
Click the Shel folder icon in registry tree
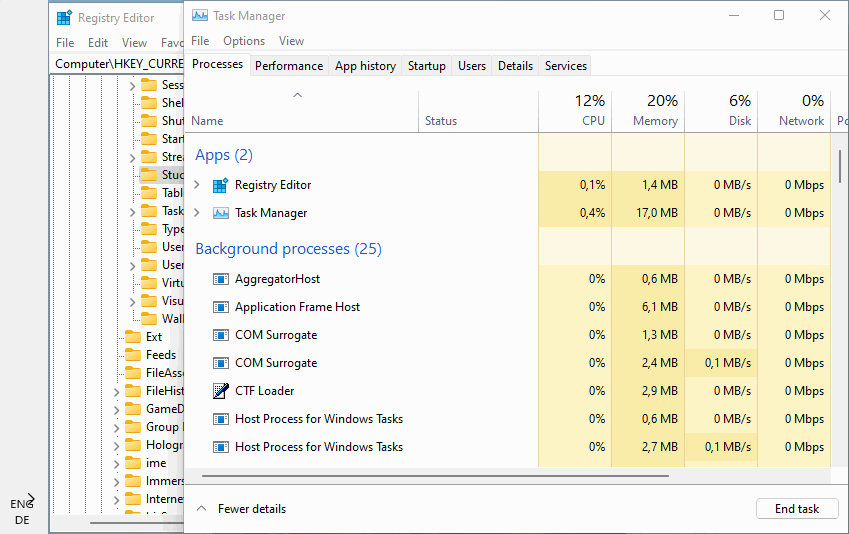point(149,103)
